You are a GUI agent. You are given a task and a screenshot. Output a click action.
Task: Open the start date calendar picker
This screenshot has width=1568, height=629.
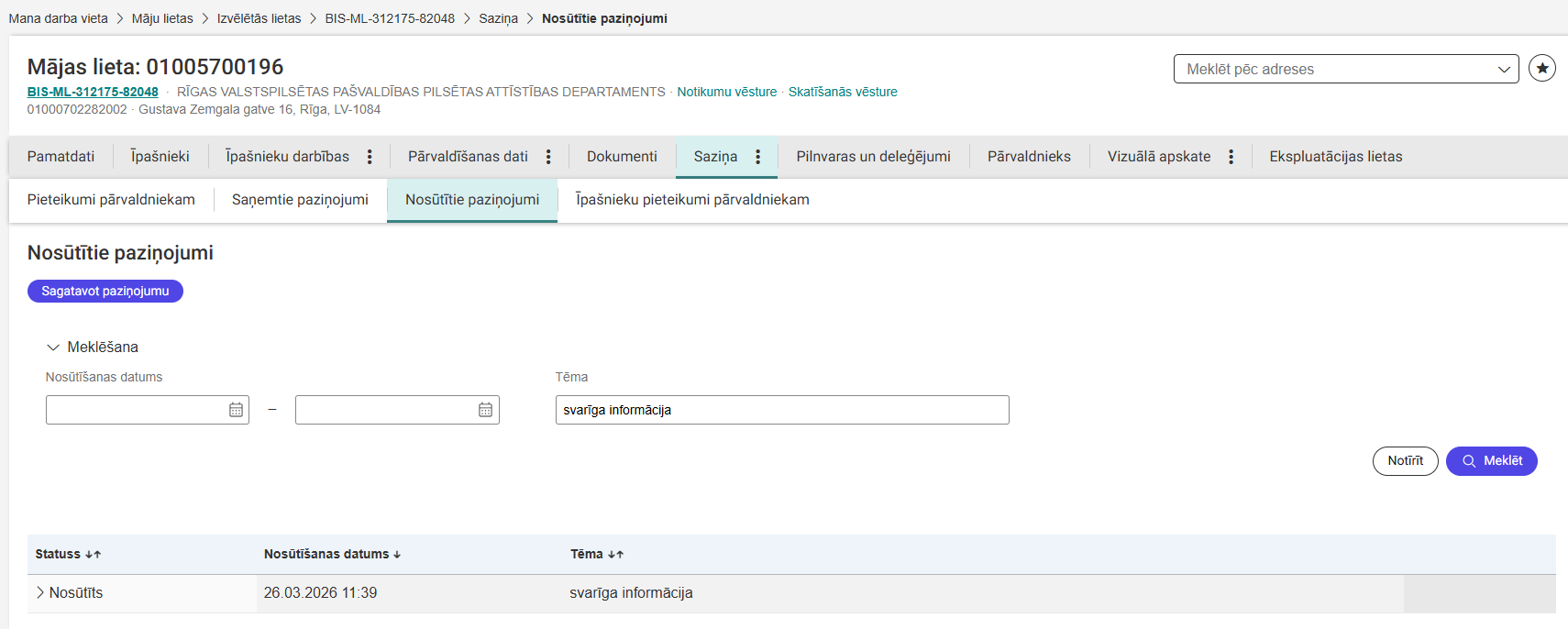tap(236, 410)
